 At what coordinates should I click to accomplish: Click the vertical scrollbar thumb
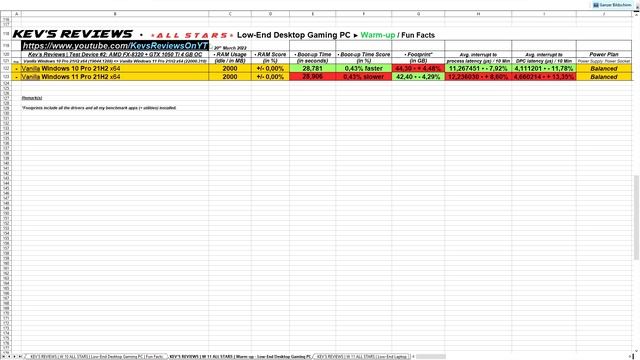(636, 217)
